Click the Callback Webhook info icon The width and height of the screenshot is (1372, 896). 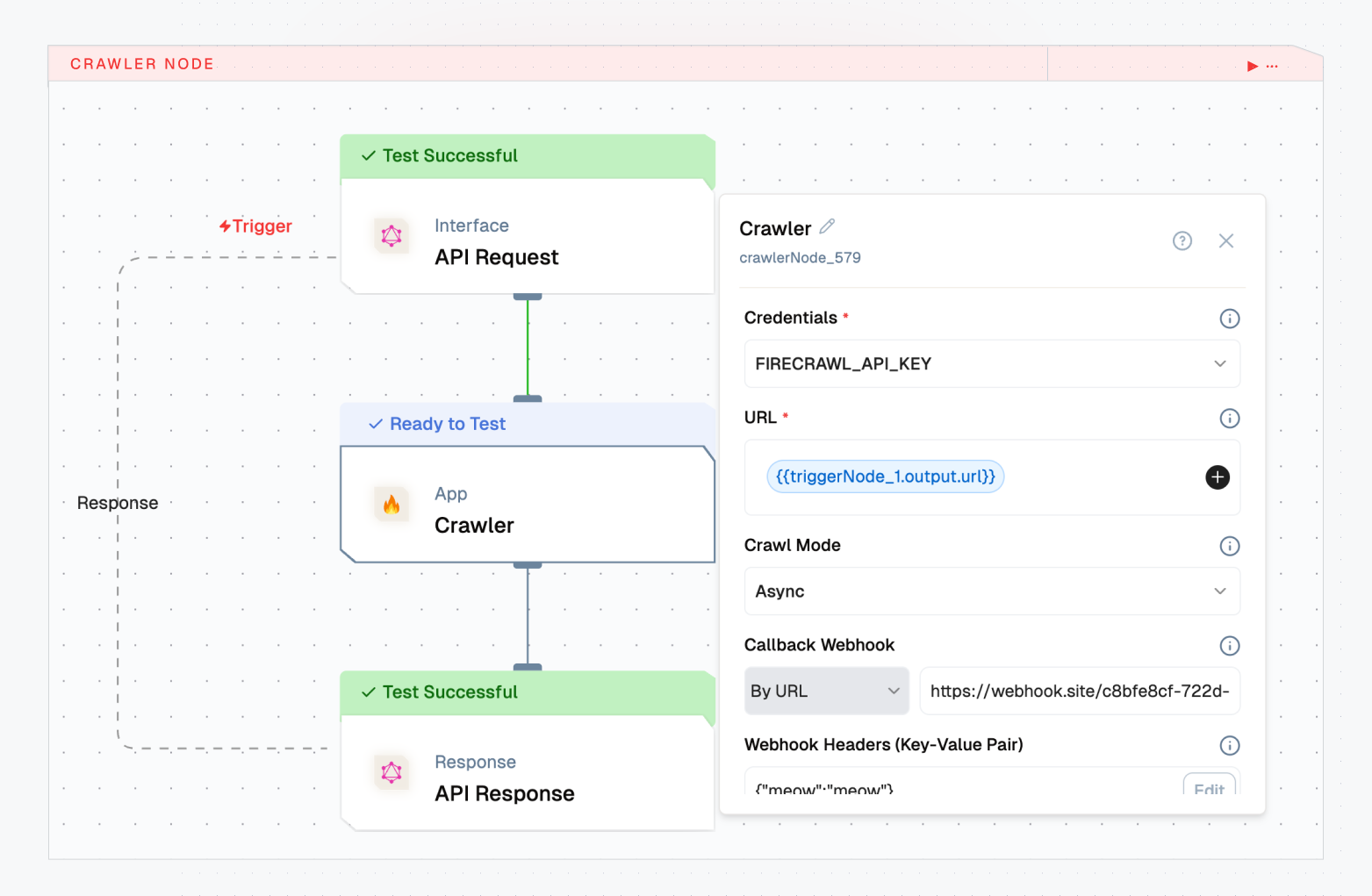1230,646
